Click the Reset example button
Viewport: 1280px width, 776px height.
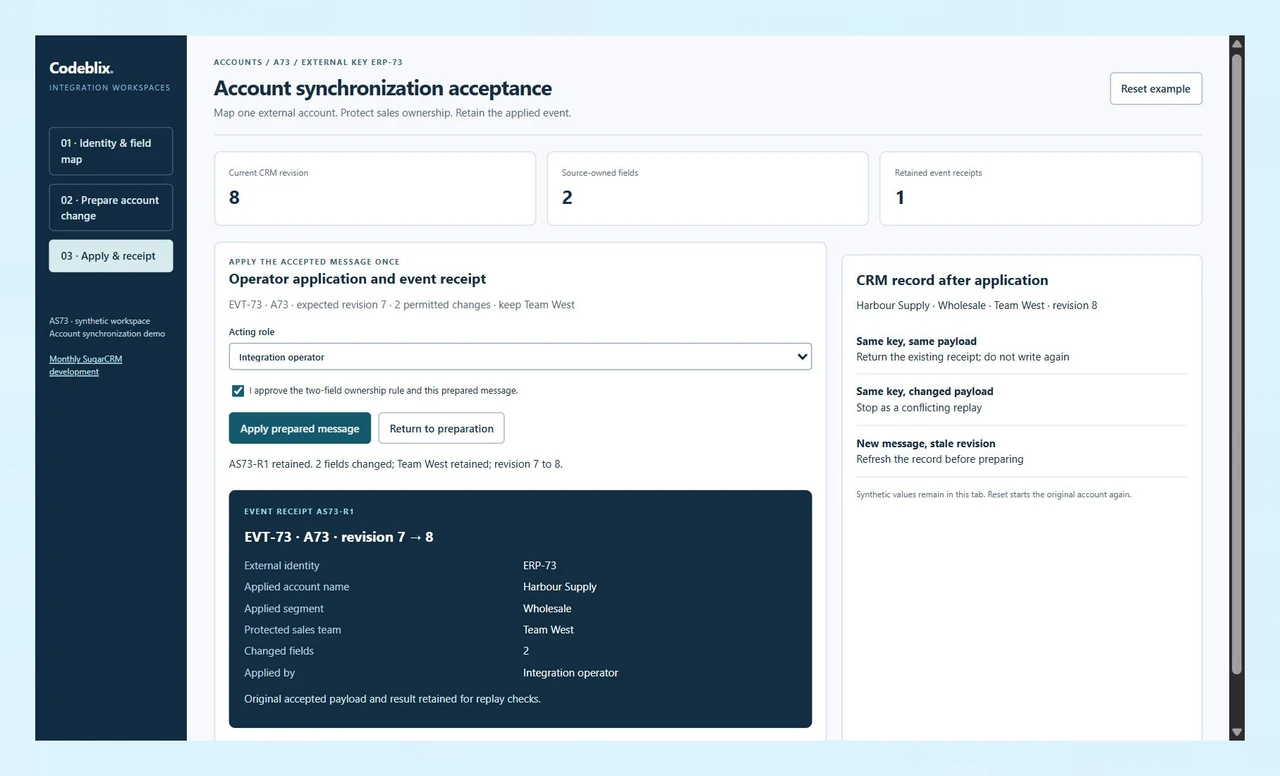point(1156,89)
